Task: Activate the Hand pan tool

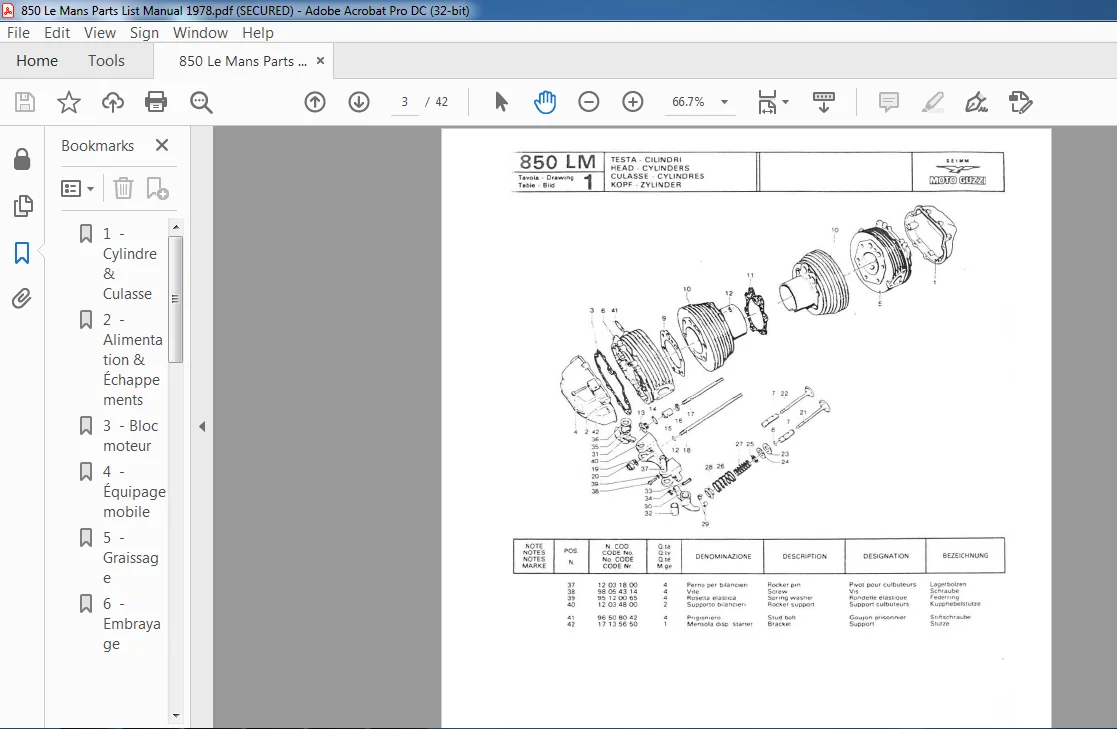Action: coord(545,102)
